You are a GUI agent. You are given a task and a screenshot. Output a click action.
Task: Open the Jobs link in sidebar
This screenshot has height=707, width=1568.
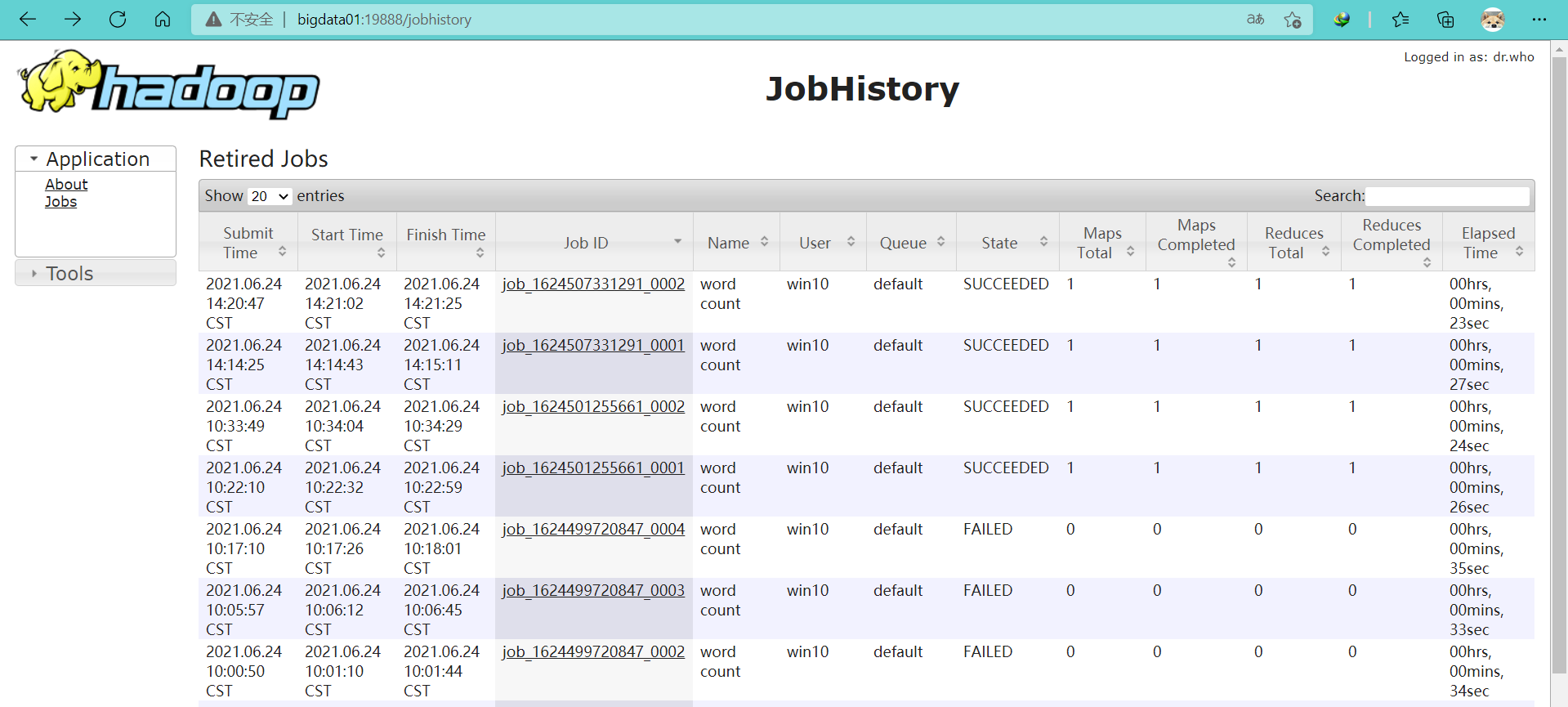[x=60, y=202]
